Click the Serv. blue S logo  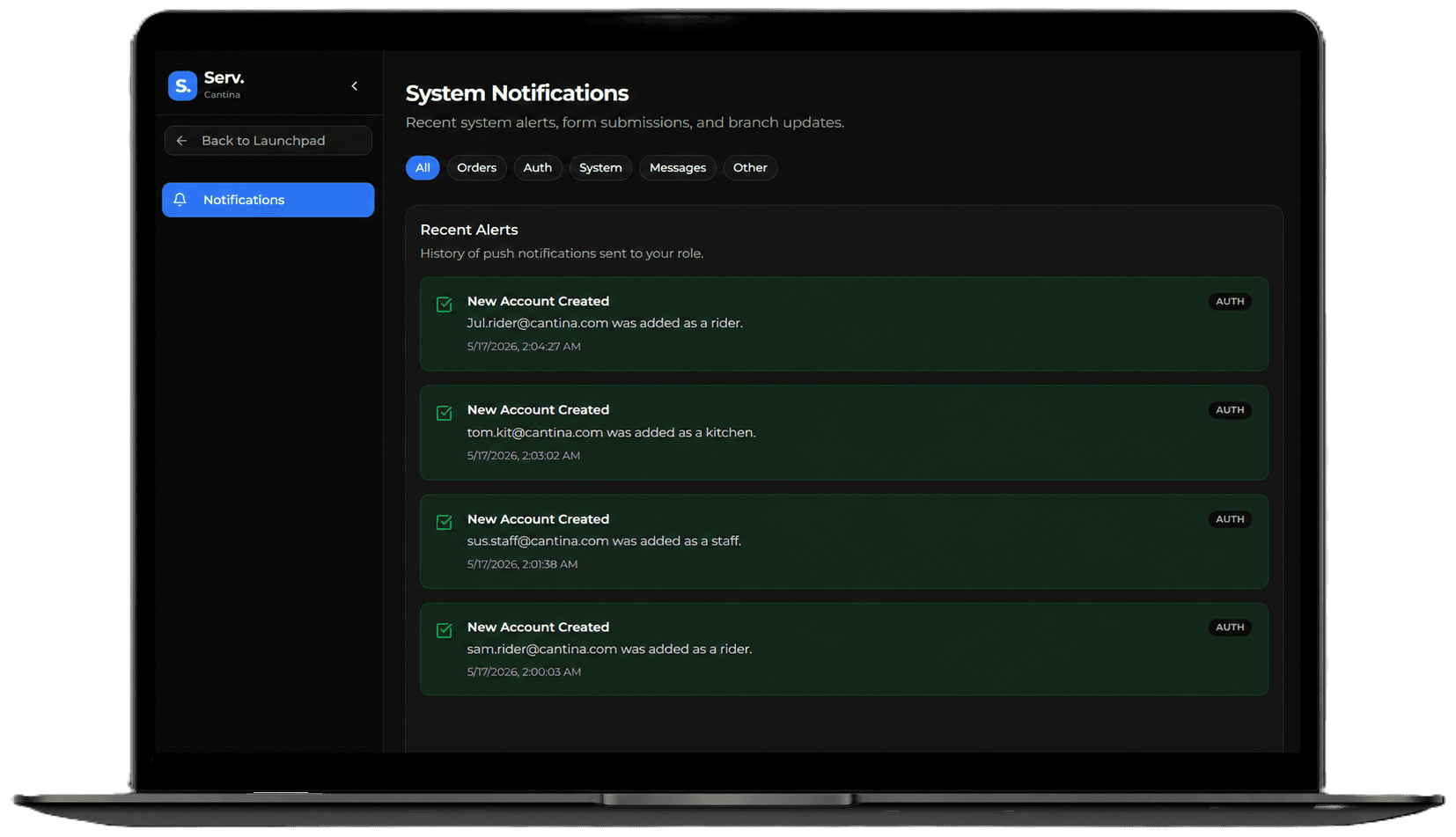182,85
